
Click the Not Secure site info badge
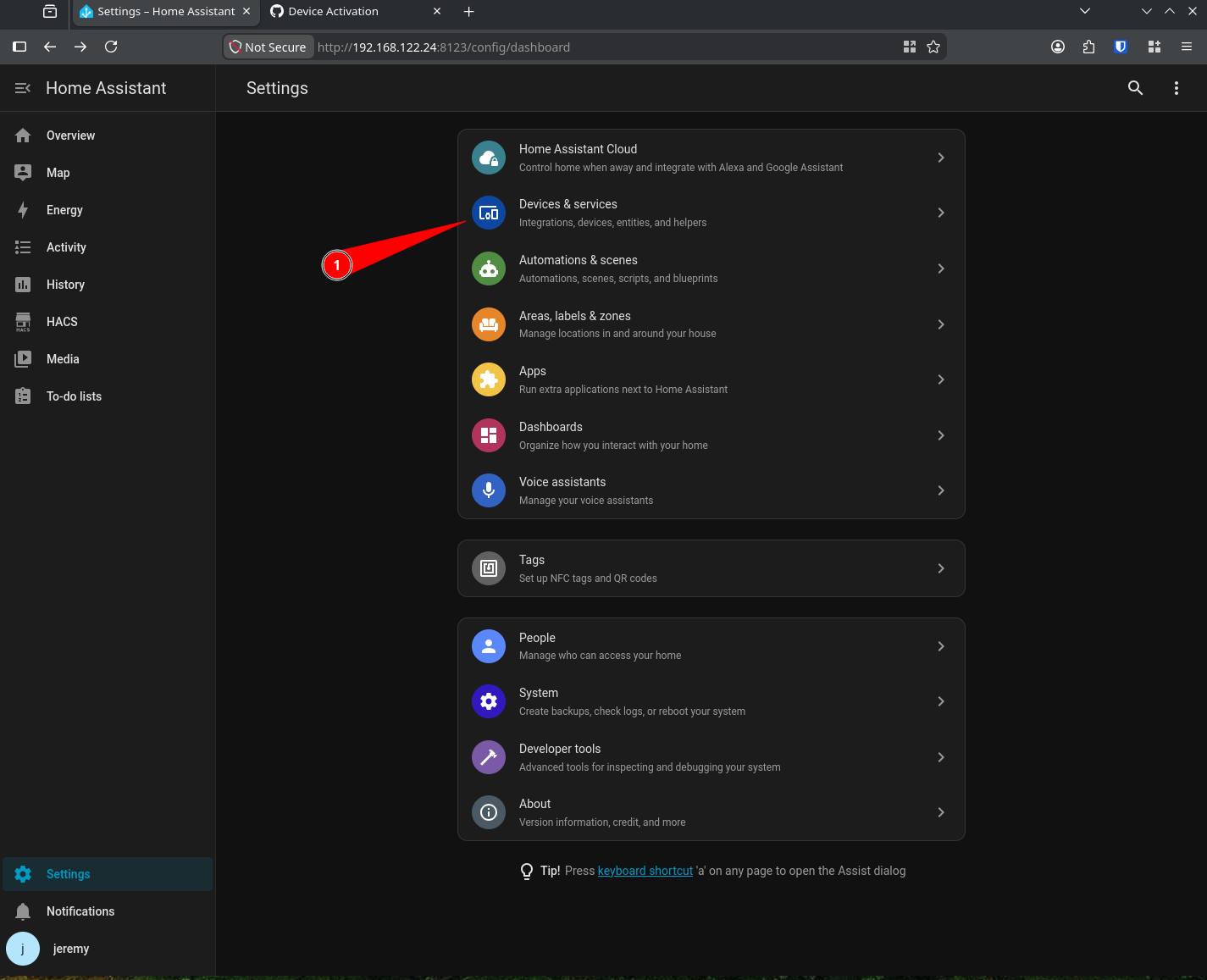click(269, 47)
